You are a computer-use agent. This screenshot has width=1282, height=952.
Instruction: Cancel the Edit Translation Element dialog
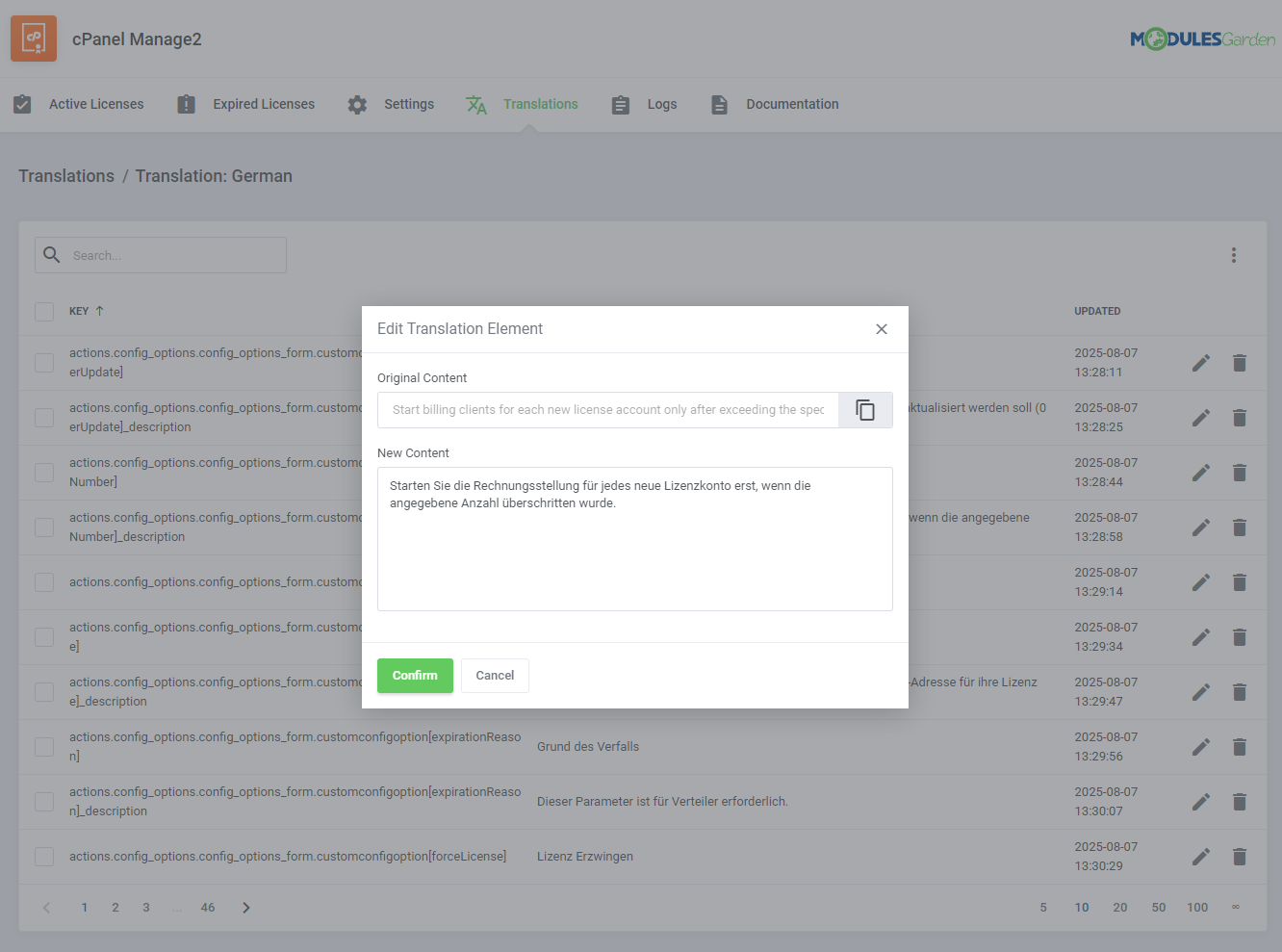495,676
